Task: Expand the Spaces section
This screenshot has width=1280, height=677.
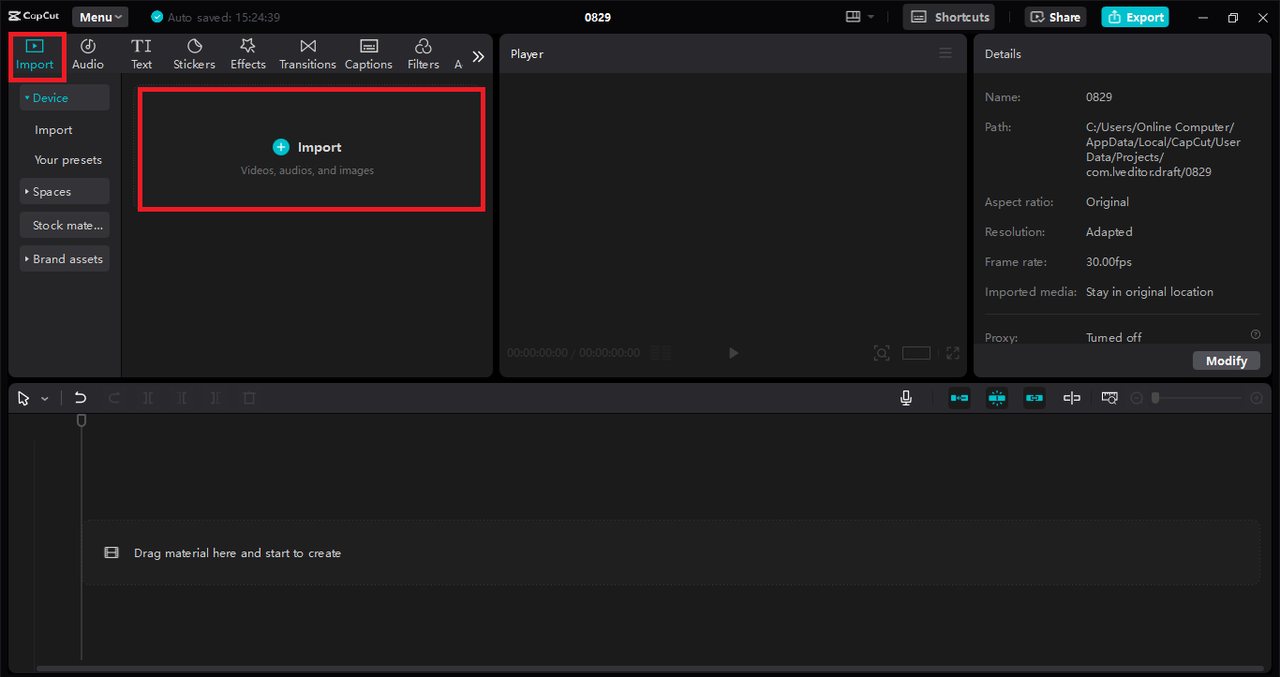Action: pyautogui.click(x=64, y=192)
